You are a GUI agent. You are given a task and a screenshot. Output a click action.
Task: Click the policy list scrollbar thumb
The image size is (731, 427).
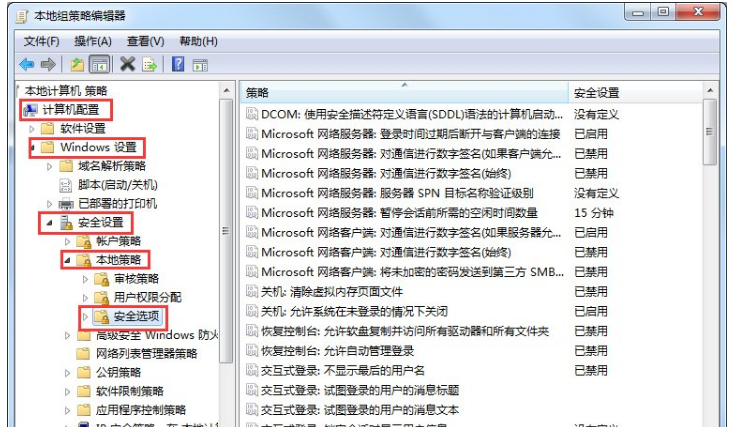[x=710, y=132]
